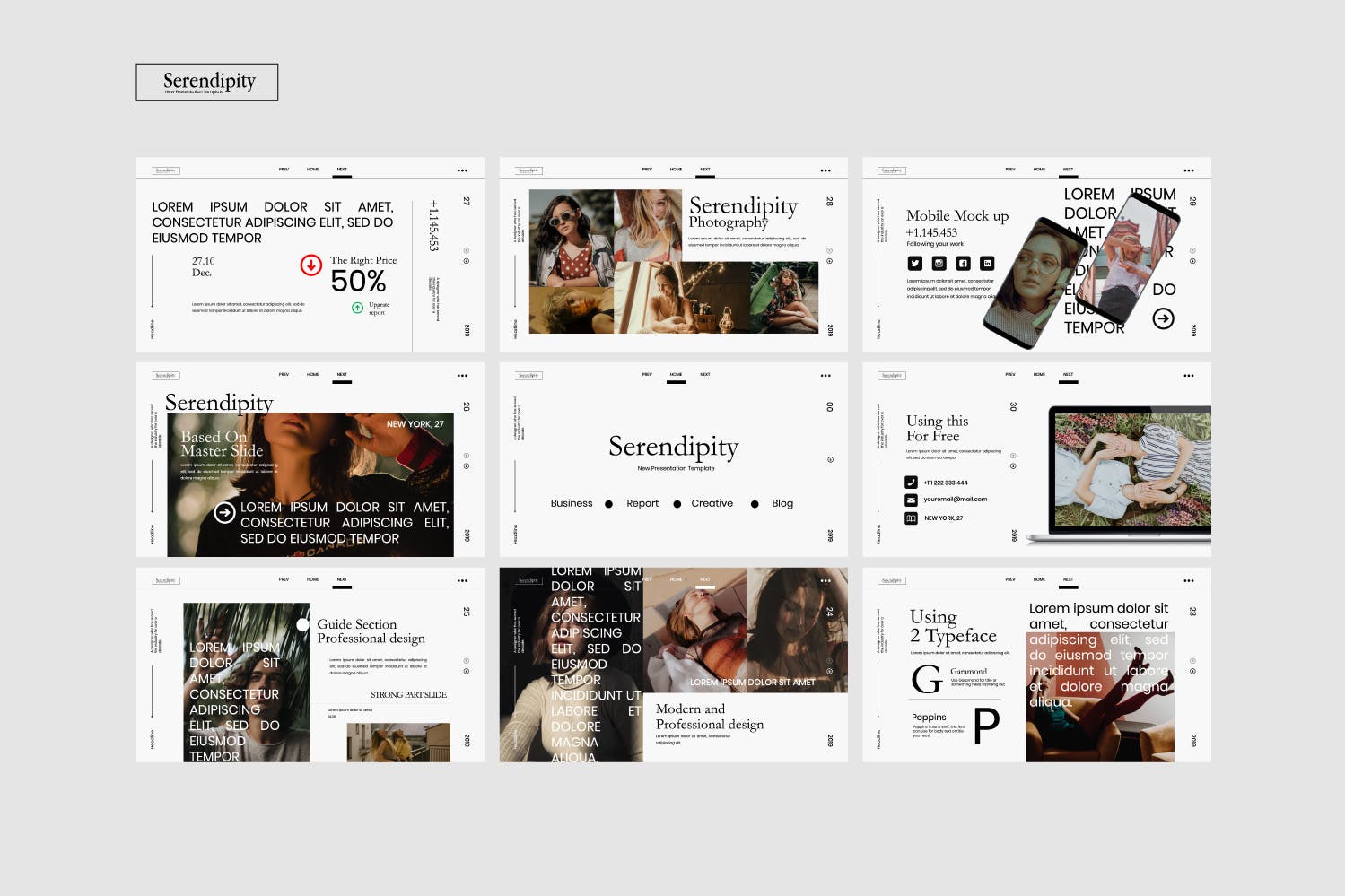The width and height of the screenshot is (1345, 896).
Task: Click the Twitter icon on Mobile Mock up slide
Action: [914, 263]
